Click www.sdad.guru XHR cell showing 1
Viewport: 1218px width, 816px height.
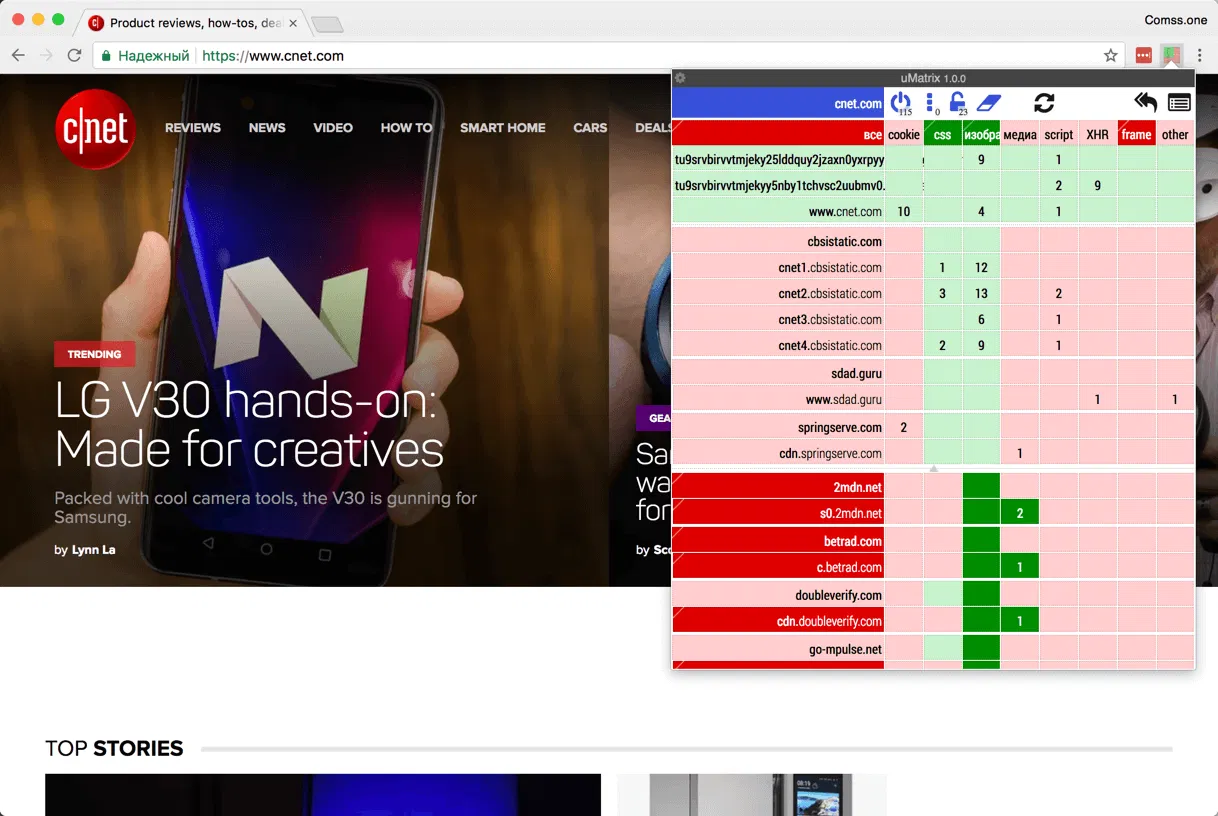point(1098,399)
